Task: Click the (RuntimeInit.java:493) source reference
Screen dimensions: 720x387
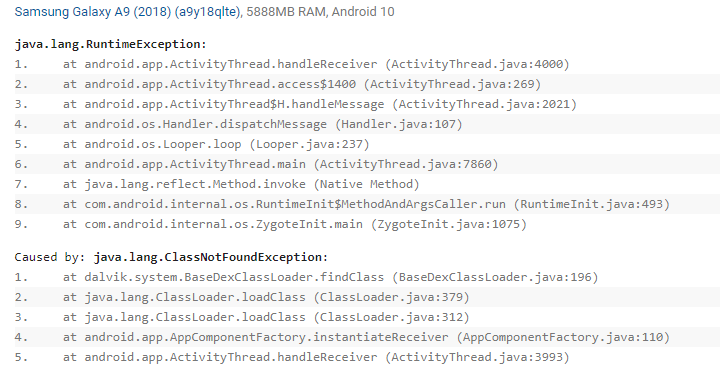Action: (591, 204)
